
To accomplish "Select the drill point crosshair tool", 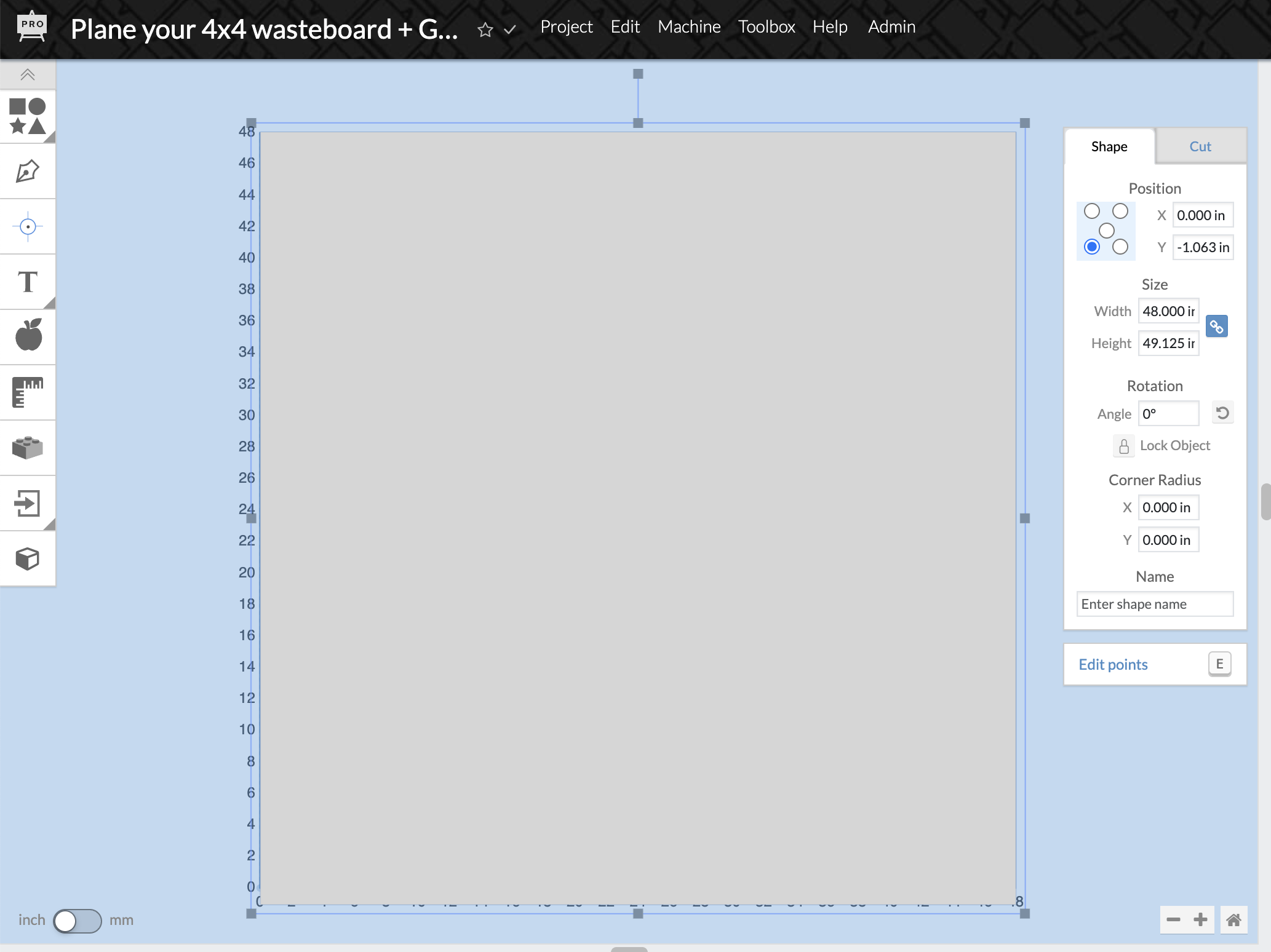I will point(28,226).
